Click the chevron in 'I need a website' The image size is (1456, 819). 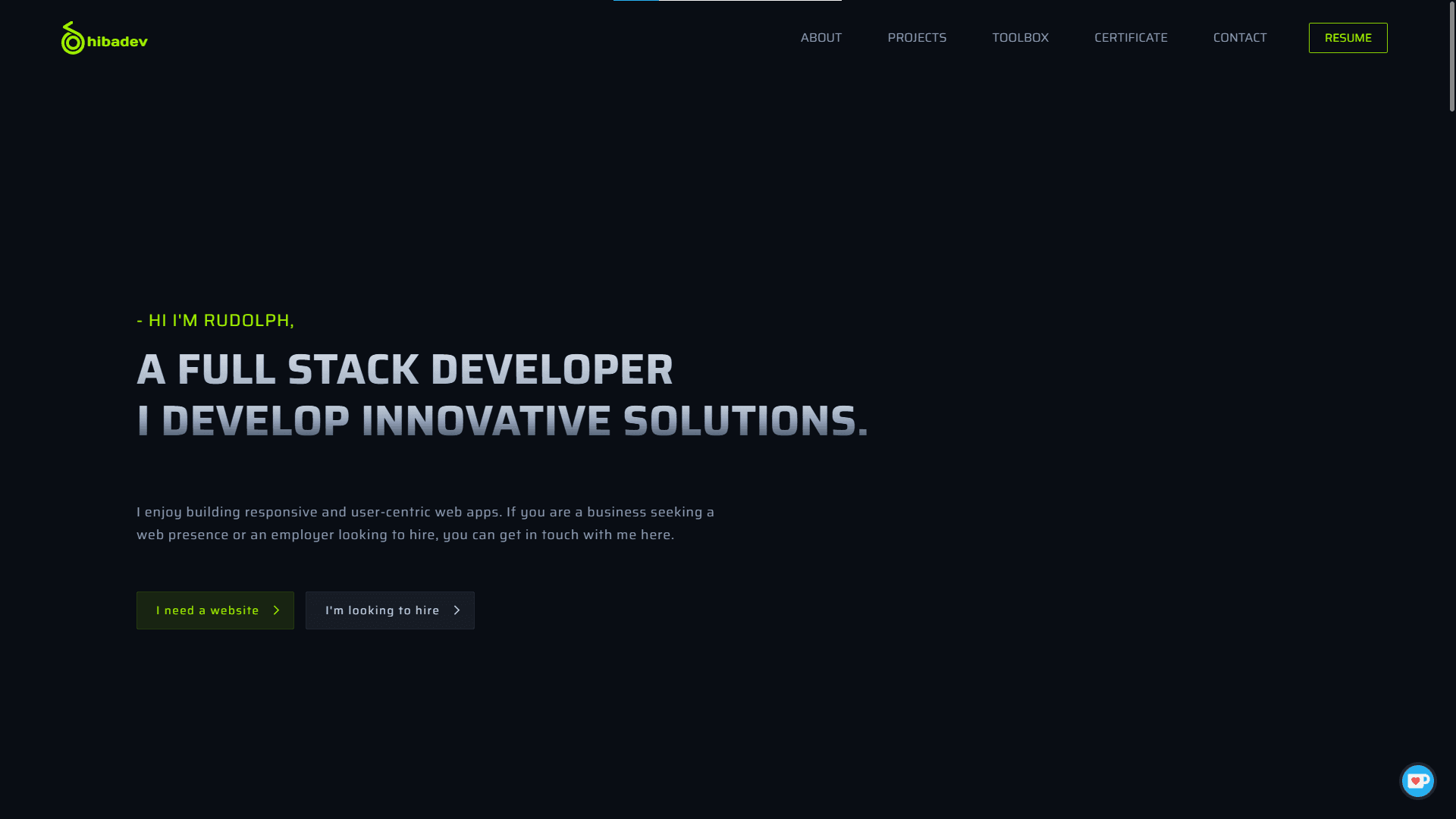[276, 610]
